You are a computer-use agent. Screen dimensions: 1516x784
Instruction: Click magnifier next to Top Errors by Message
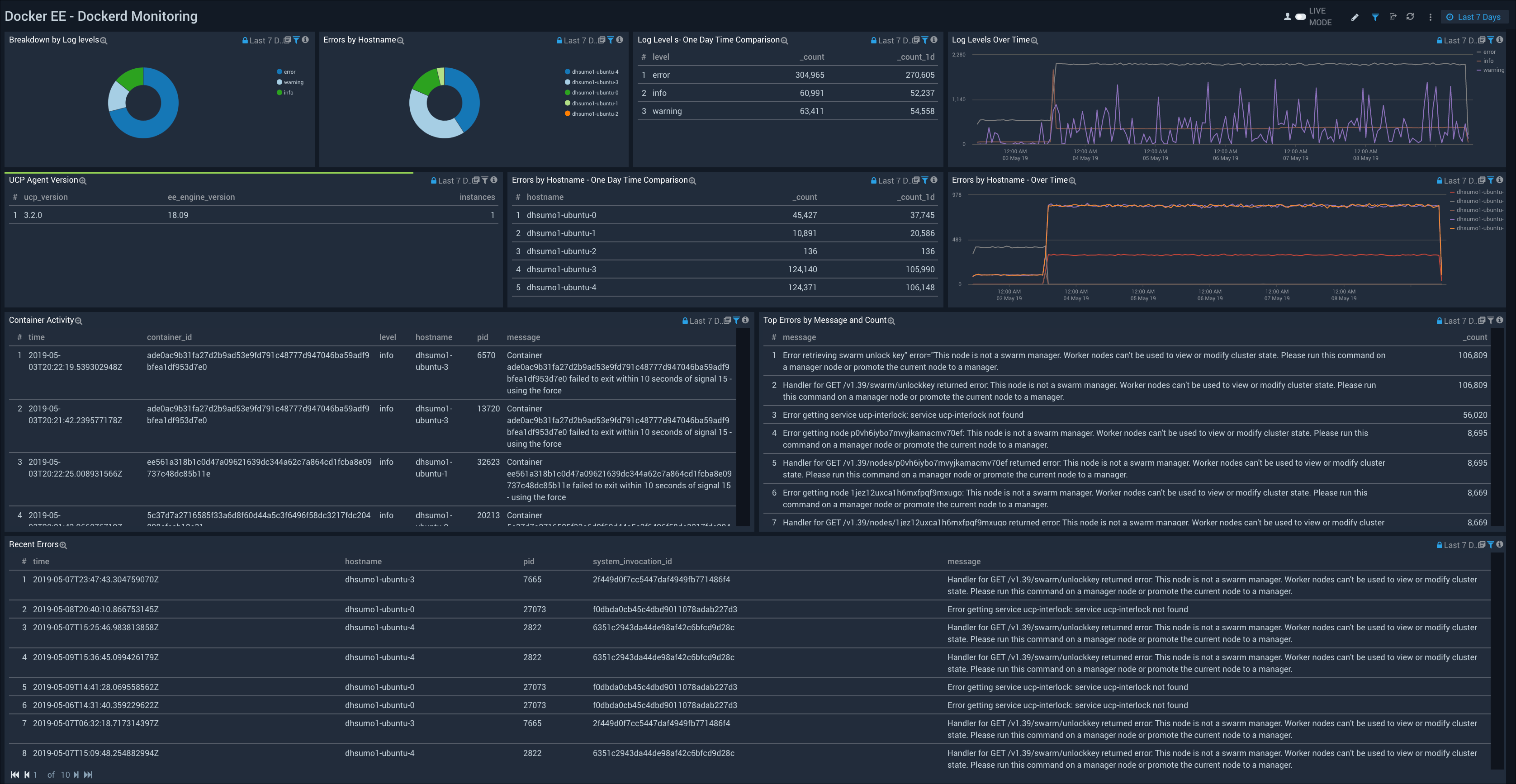tap(891, 321)
